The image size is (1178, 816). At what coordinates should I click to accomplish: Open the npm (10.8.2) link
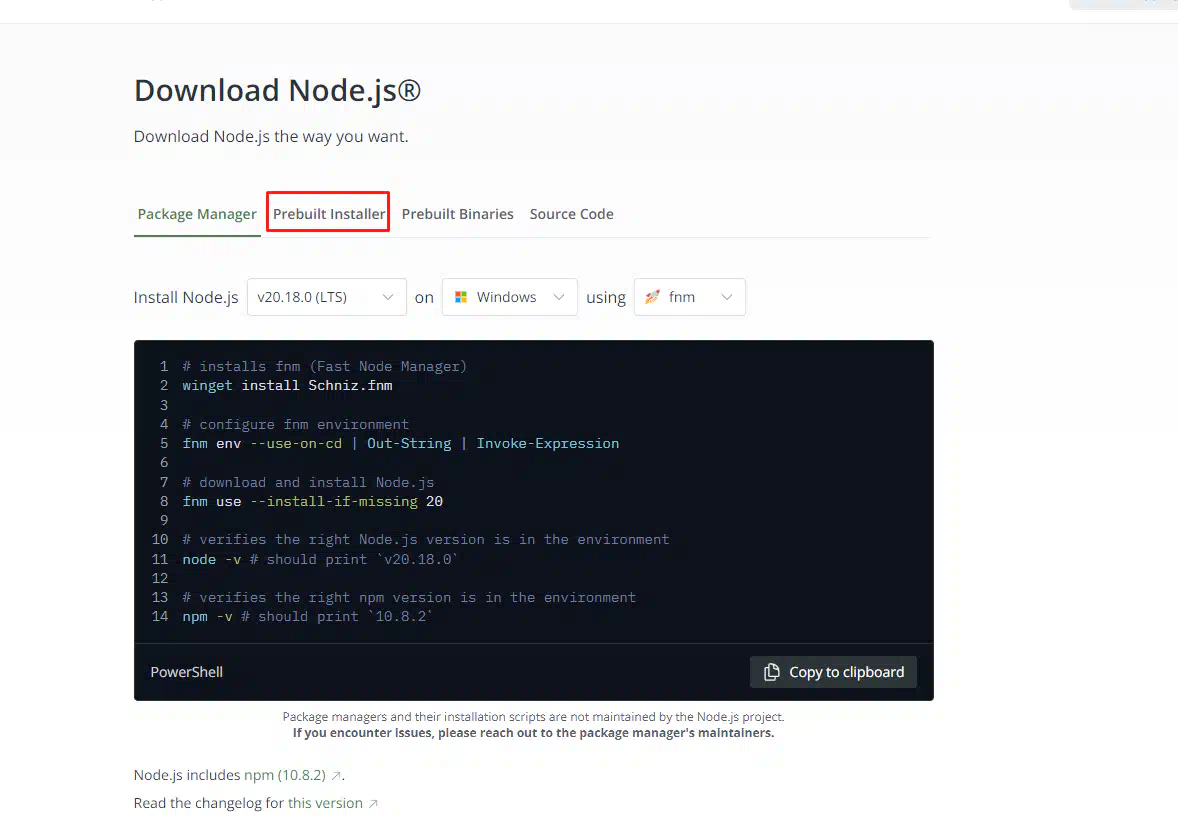tap(285, 775)
